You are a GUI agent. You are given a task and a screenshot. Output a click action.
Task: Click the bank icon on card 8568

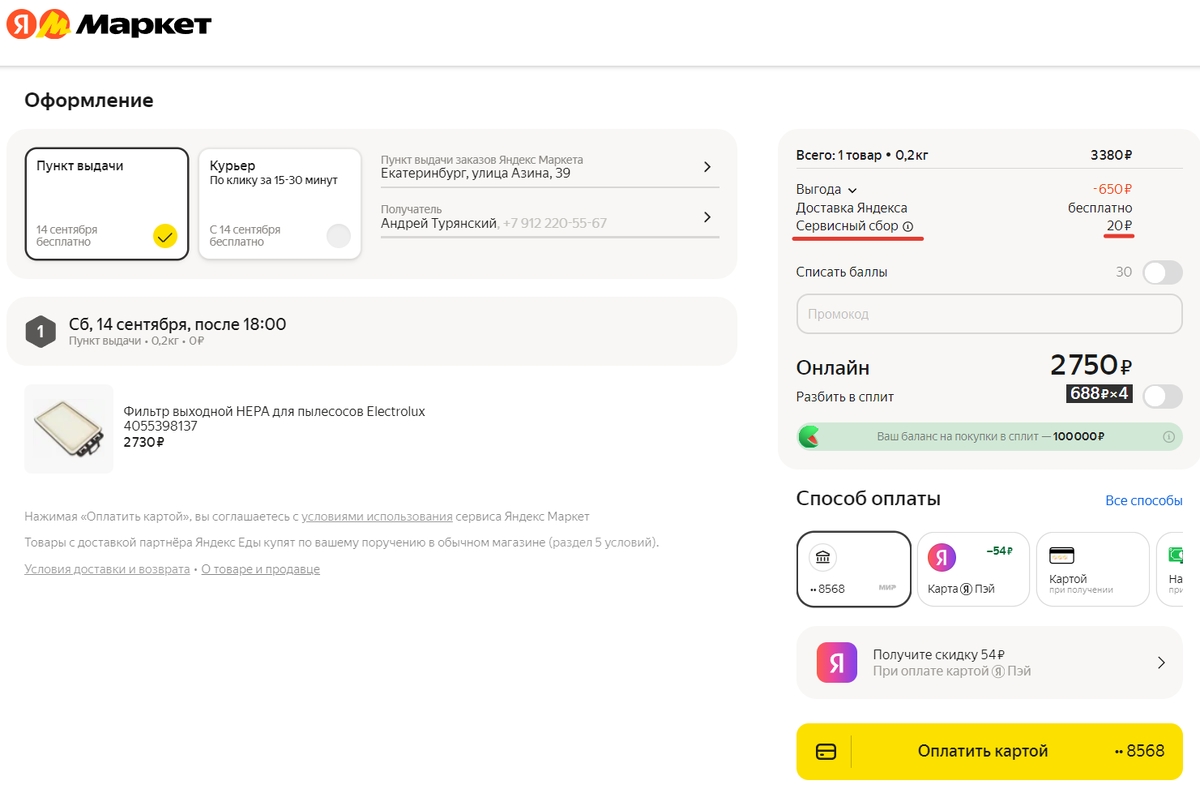pyautogui.click(x=823, y=558)
